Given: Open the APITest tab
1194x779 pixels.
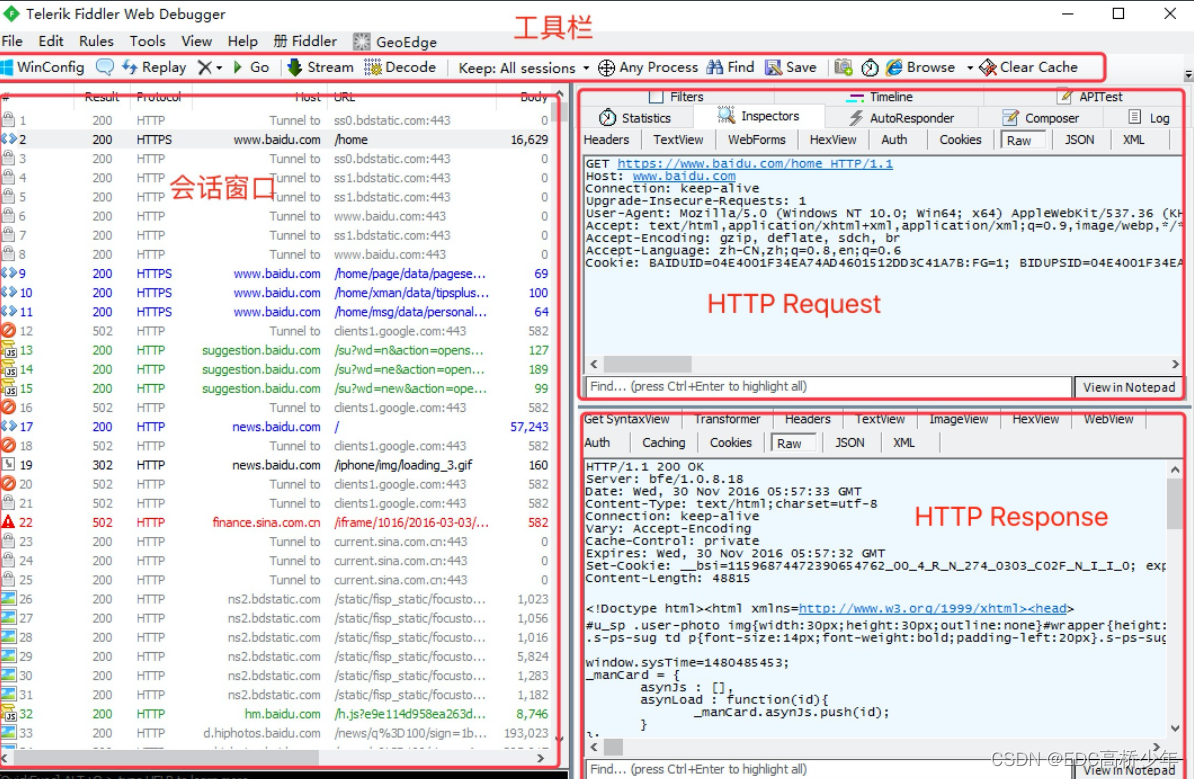Looking at the screenshot, I should (1090, 97).
